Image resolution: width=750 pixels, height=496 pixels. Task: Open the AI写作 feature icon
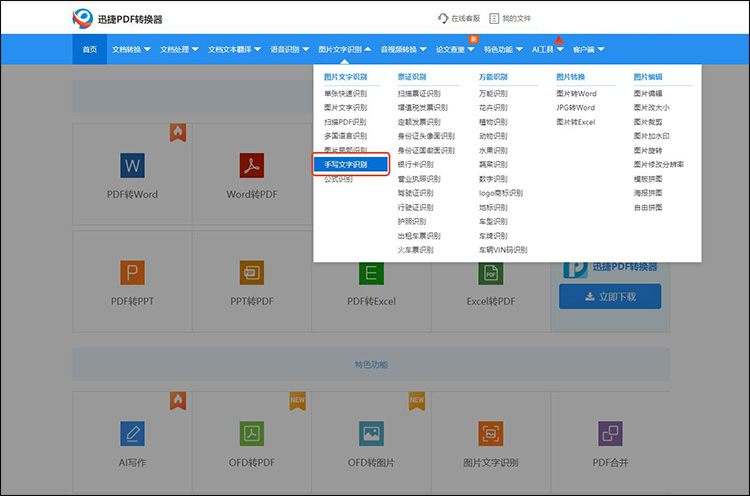coord(132,433)
